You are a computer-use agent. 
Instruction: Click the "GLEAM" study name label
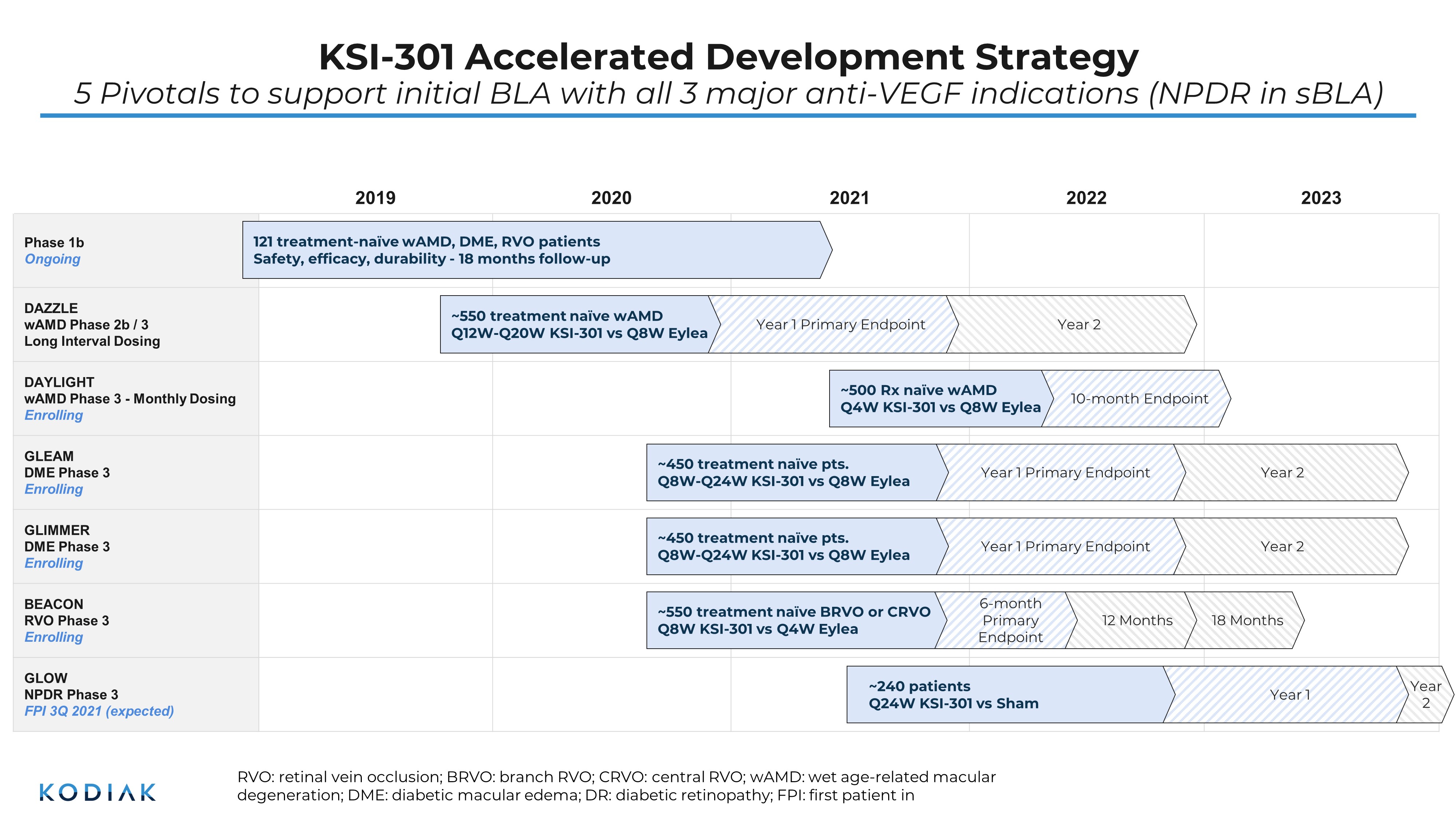pyautogui.click(x=49, y=456)
